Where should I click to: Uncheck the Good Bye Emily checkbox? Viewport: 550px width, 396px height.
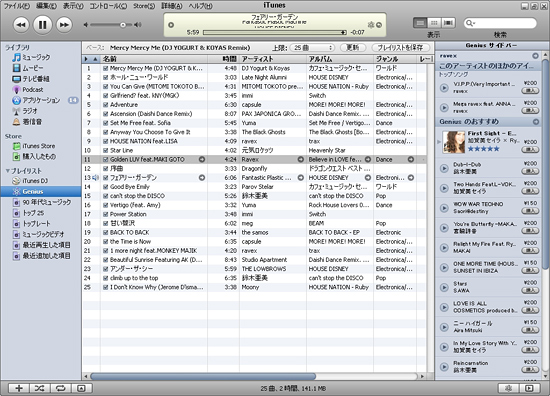pyautogui.click(x=106, y=187)
